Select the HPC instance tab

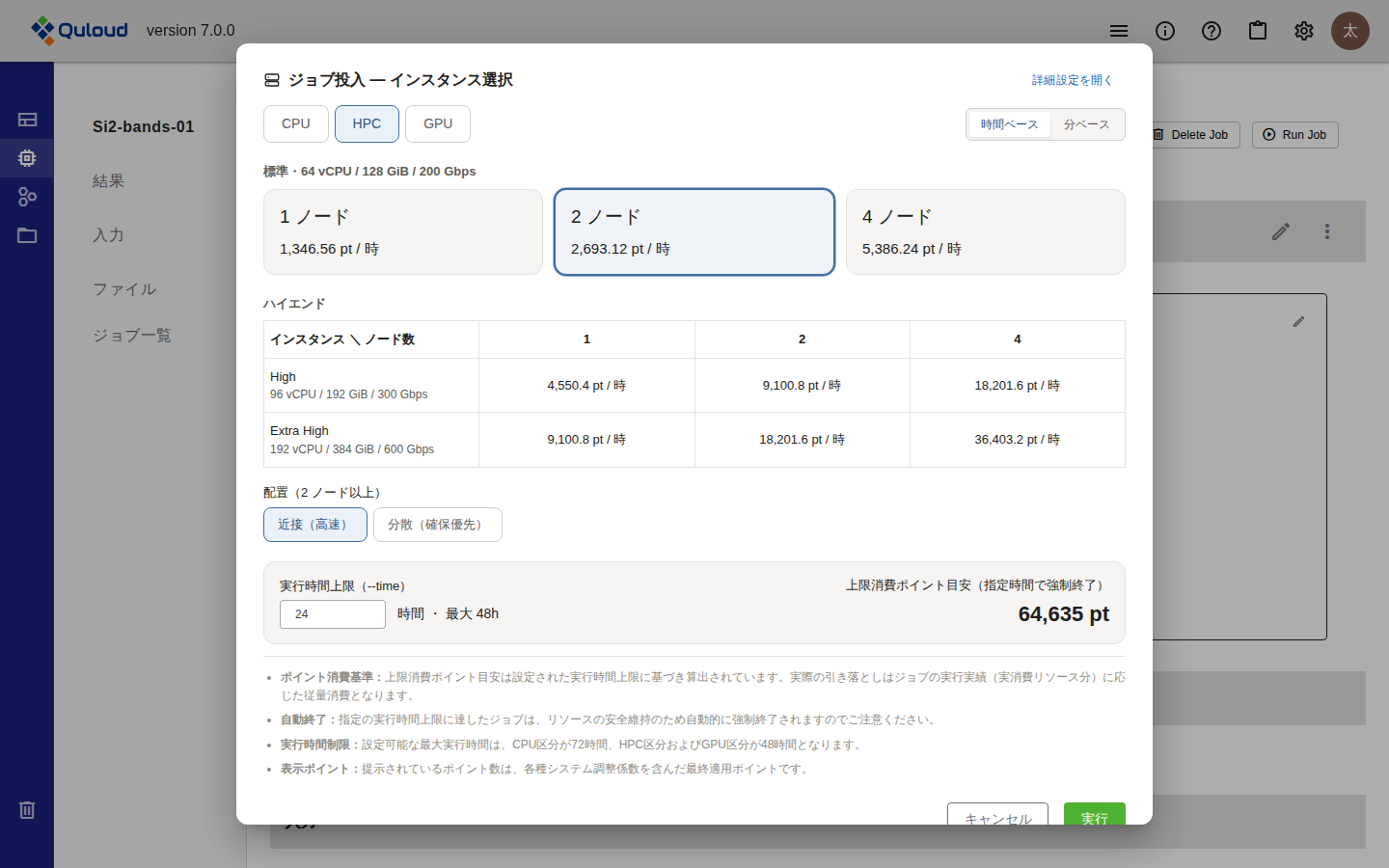pyautogui.click(x=367, y=123)
